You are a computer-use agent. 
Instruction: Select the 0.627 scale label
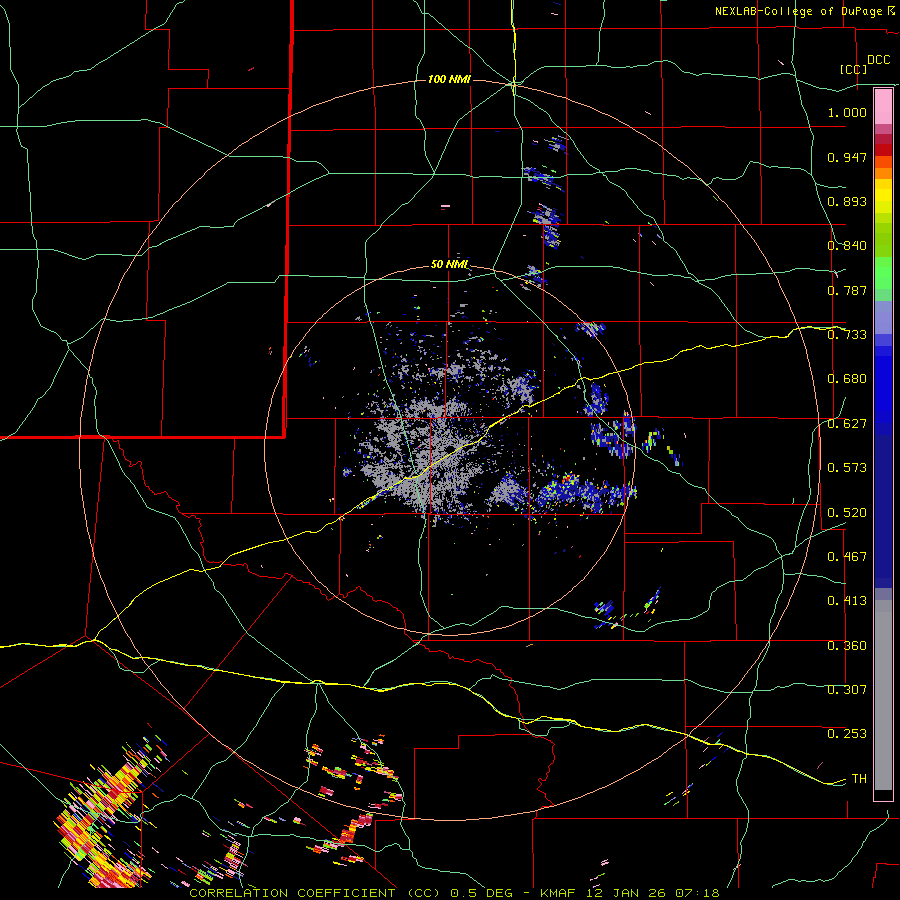pyautogui.click(x=847, y=424)
